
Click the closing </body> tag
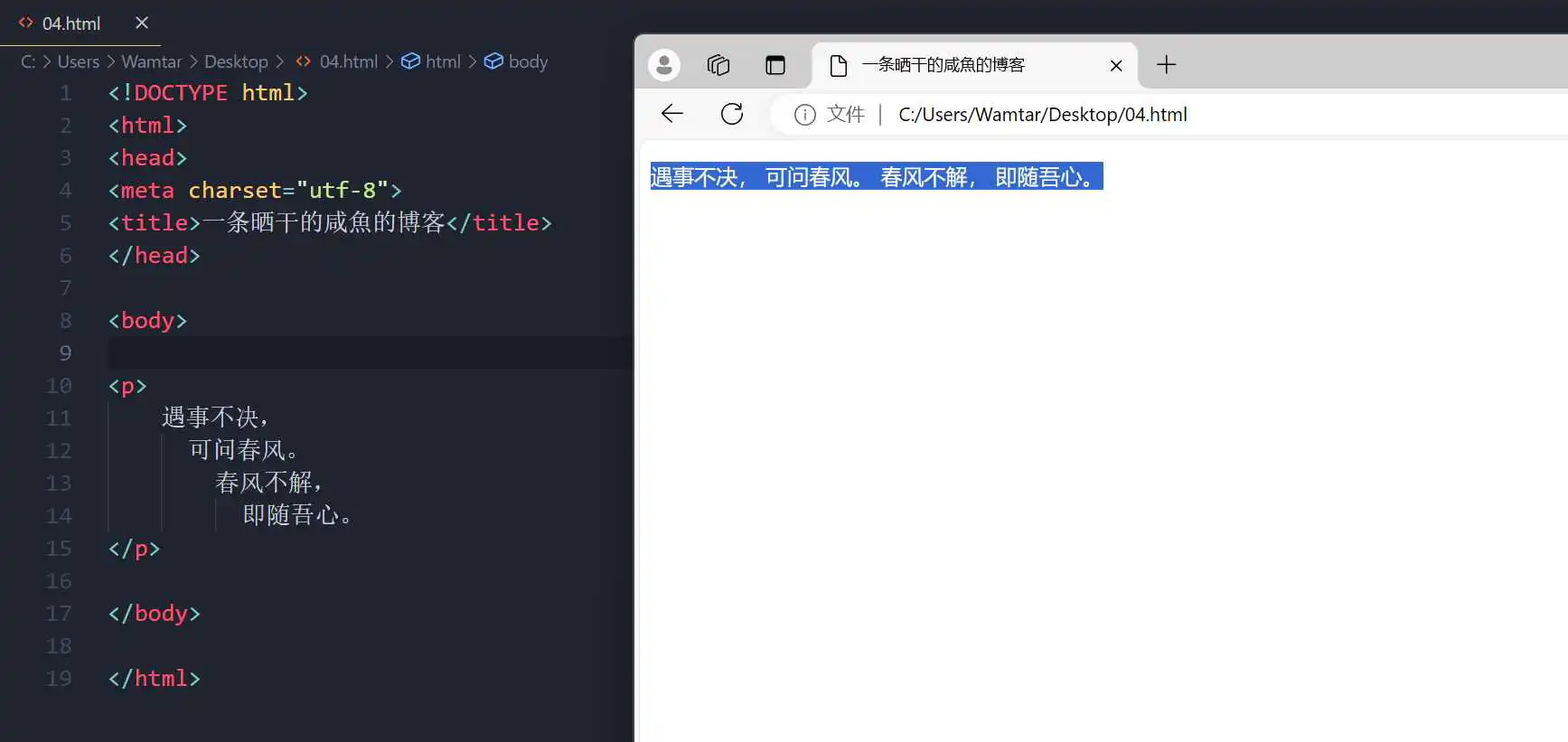[154, 614]
